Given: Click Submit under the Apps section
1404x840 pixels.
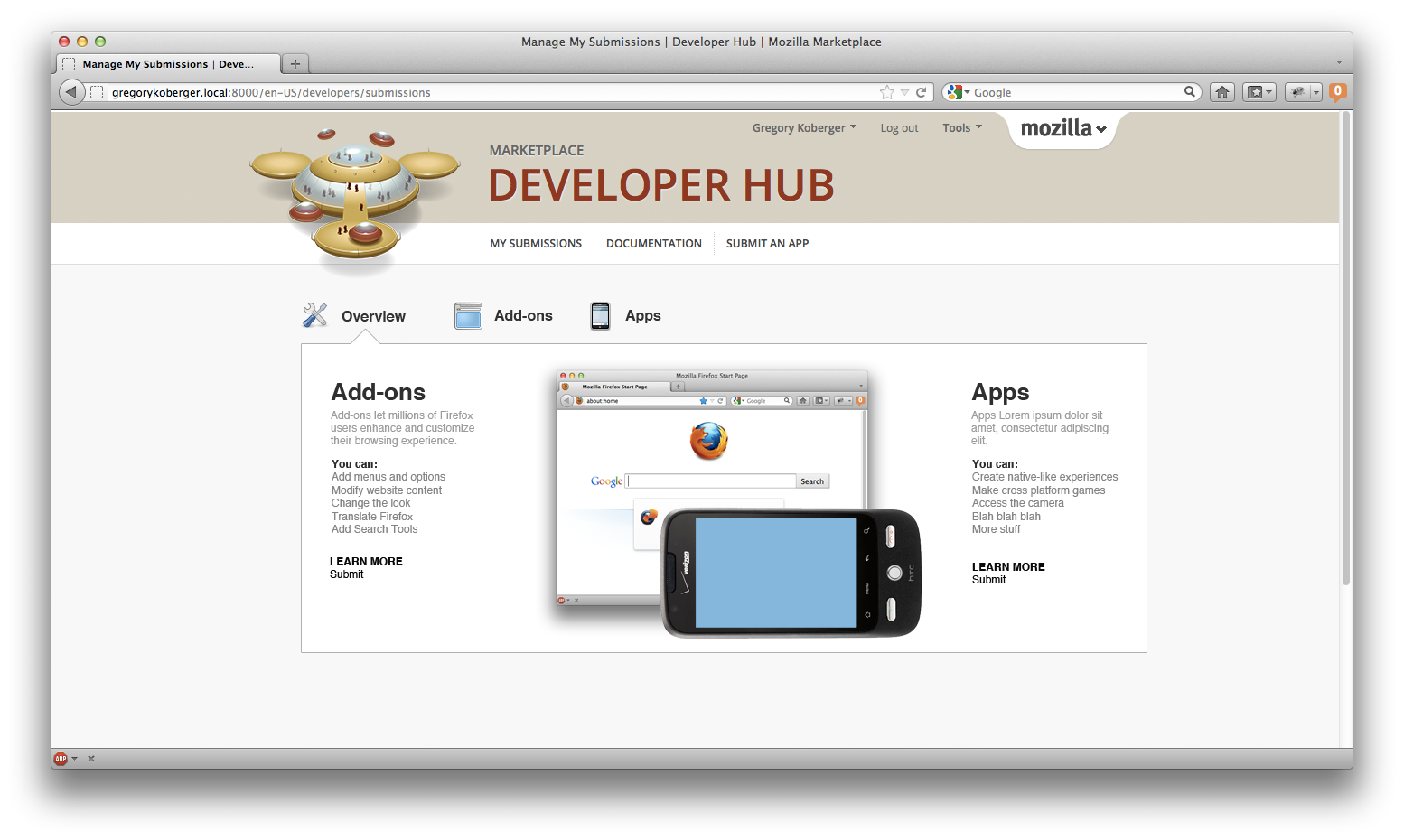Looking at the screenshot, I should (x=988, y=580).
